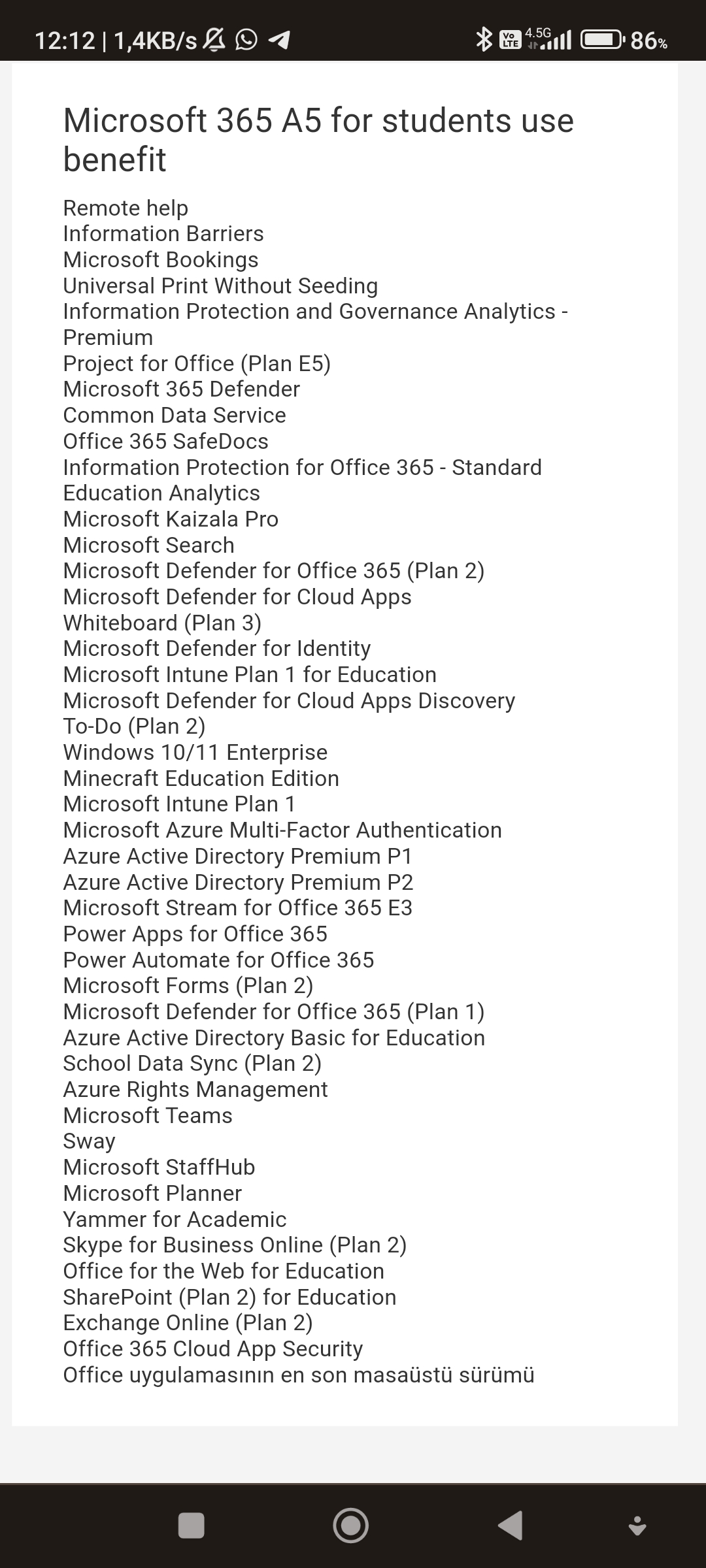
Task: Tap the WhatsApp notification icon
Action: pos(246,41)
